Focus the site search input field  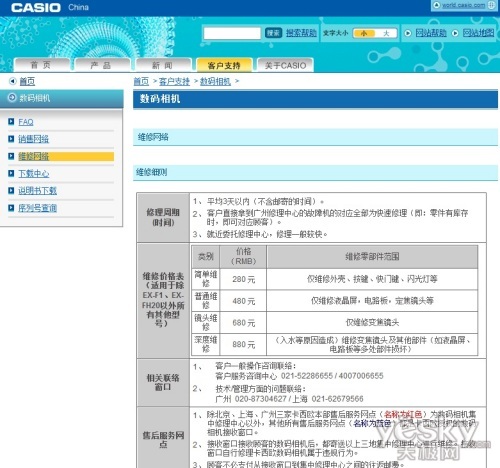pyautogui.click(x=232, y=33)
